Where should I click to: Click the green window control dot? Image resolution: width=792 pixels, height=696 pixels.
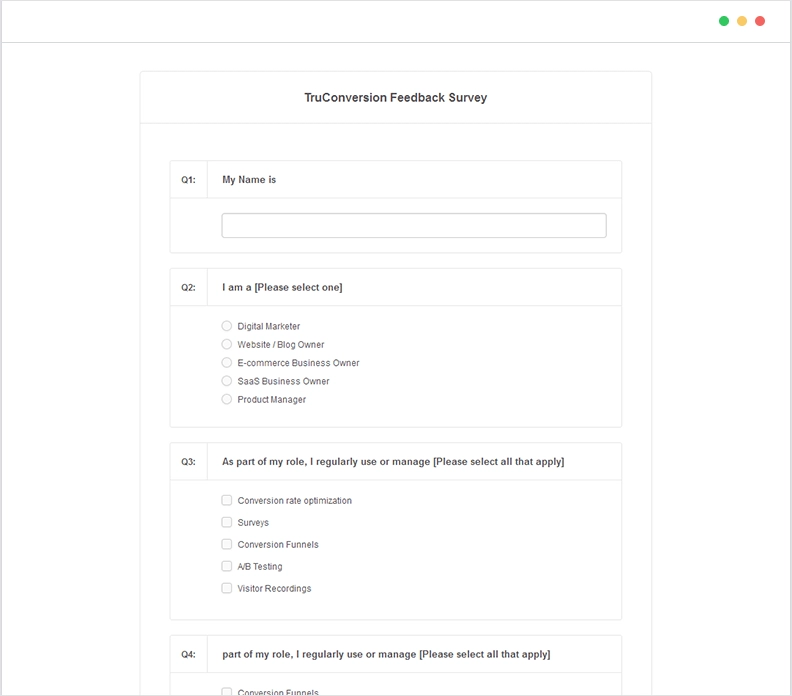[724, 21]
